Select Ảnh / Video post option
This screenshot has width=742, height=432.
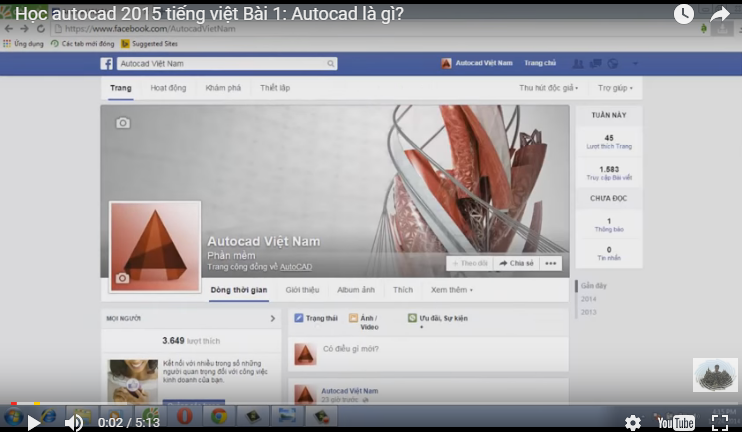364,322
